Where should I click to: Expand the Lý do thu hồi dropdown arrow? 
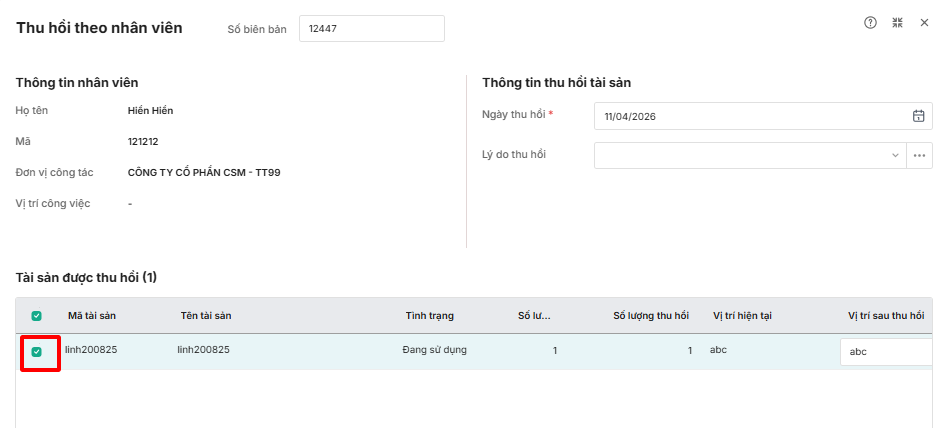tap(894, 155)
